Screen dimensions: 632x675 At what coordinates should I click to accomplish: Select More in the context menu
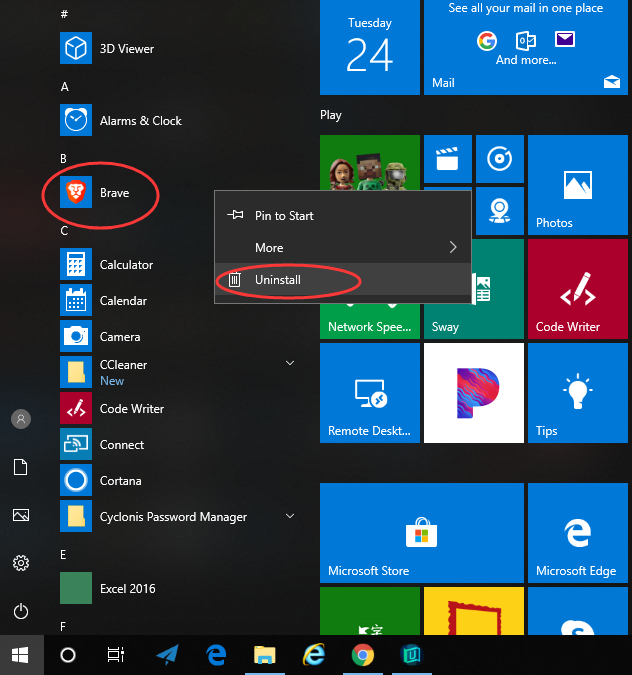(x=343, y=247)
